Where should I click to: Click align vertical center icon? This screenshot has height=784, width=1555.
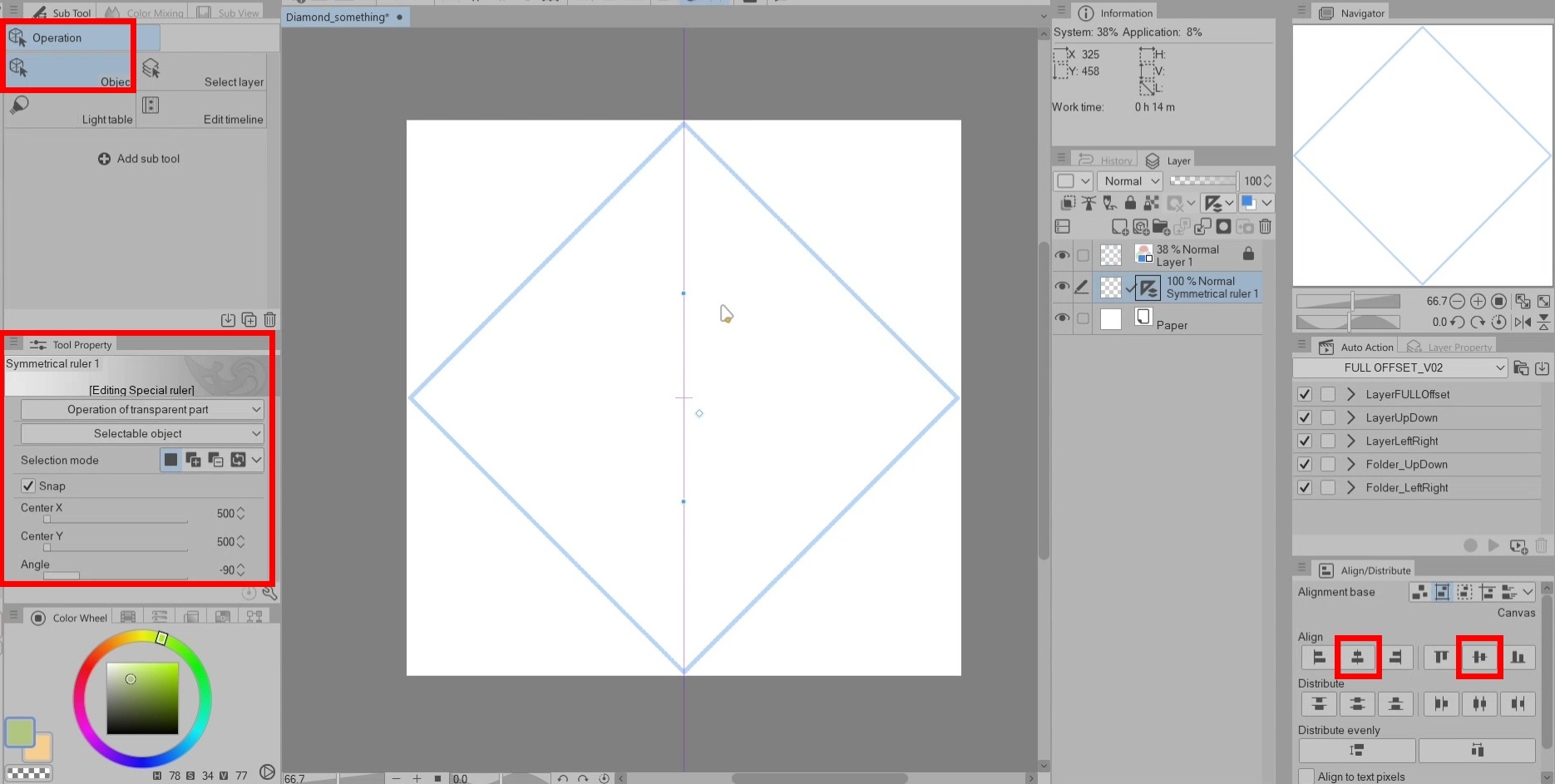[1478, 658]
